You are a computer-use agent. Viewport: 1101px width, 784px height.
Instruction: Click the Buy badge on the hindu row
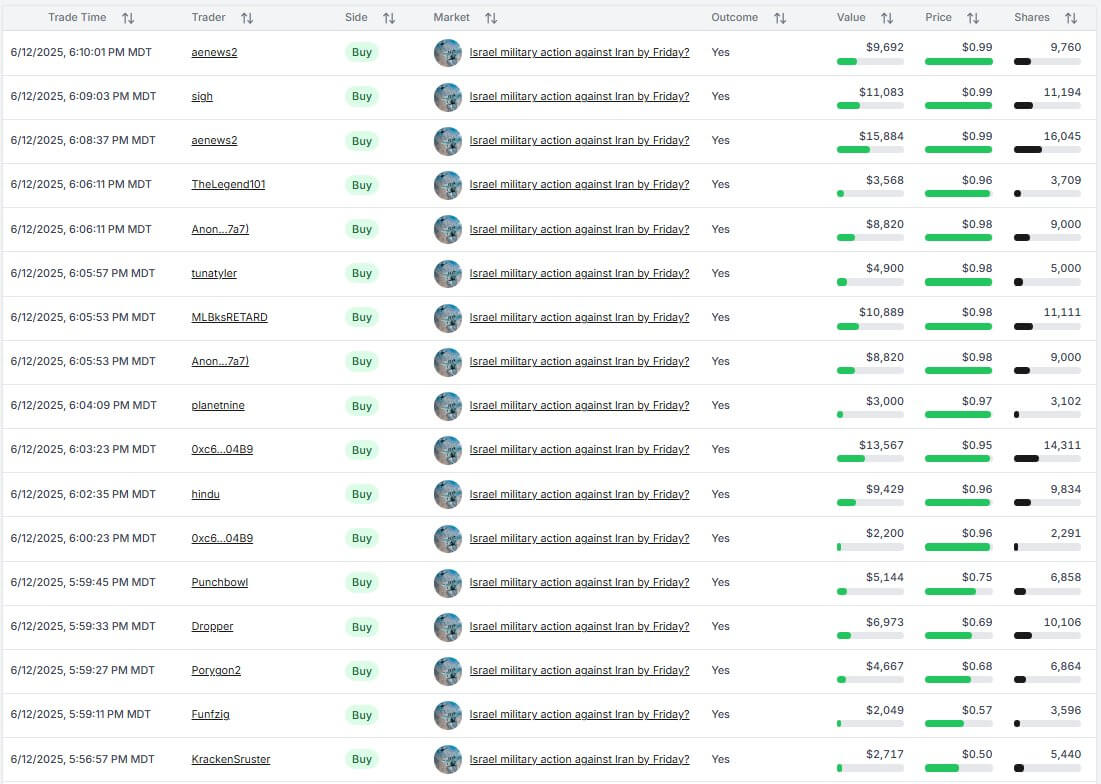pos(361,494)
